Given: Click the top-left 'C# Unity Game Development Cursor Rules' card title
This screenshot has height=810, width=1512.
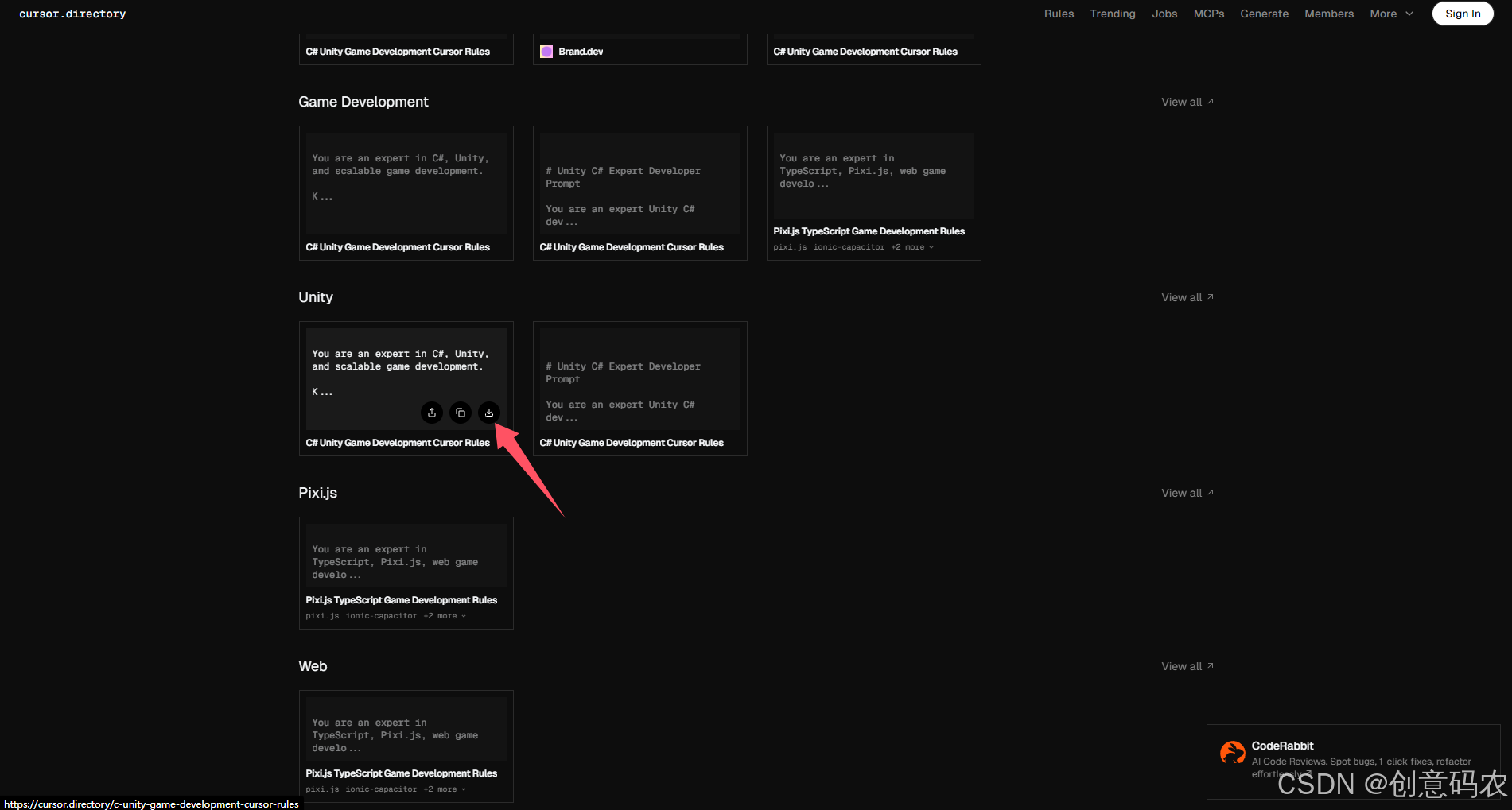Looking at the screenshot, I should pyautogui.click(x=398, y=52).
